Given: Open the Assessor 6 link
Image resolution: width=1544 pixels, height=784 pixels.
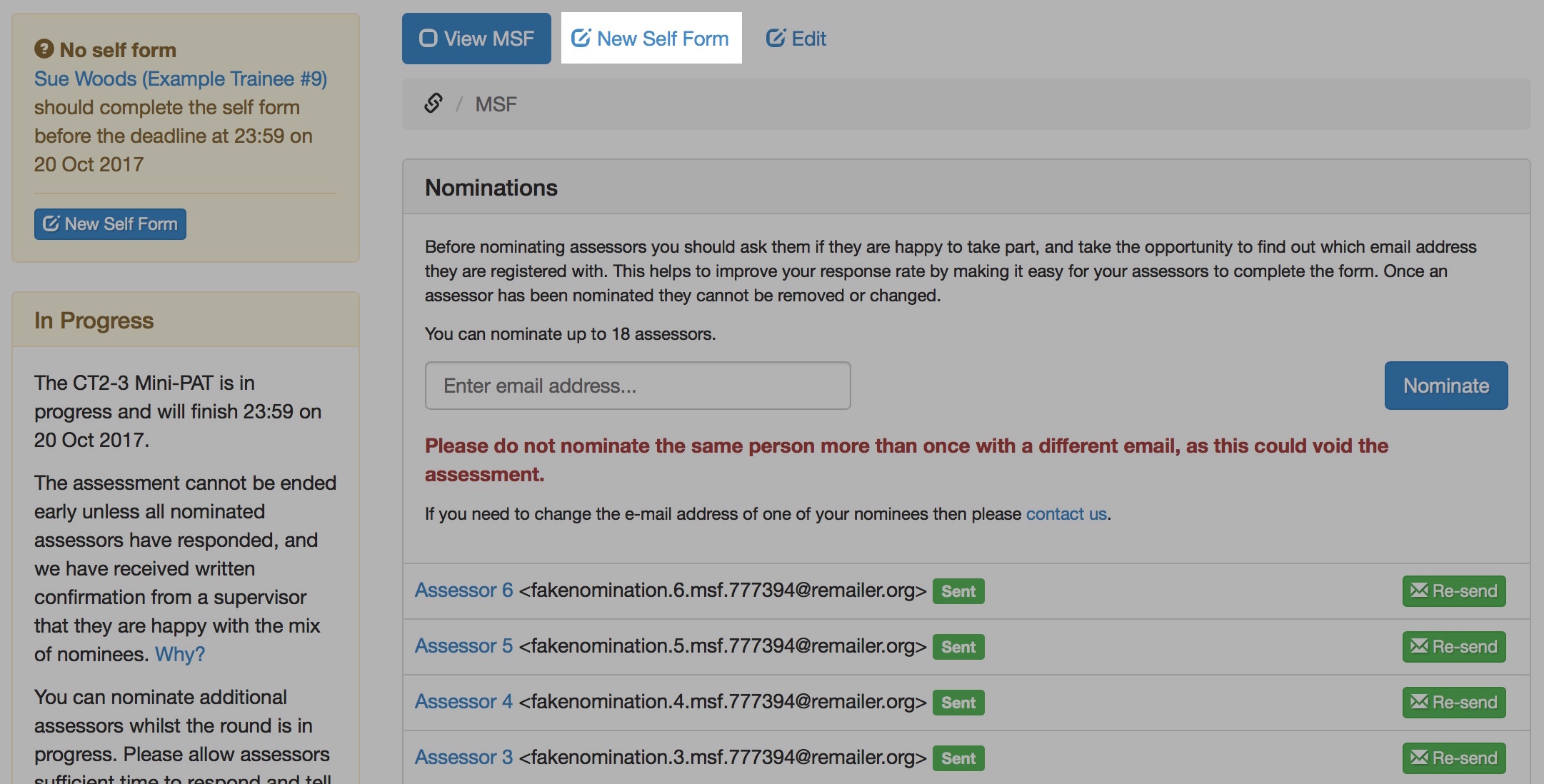Looking at the screenshot, I should (463, 590).
